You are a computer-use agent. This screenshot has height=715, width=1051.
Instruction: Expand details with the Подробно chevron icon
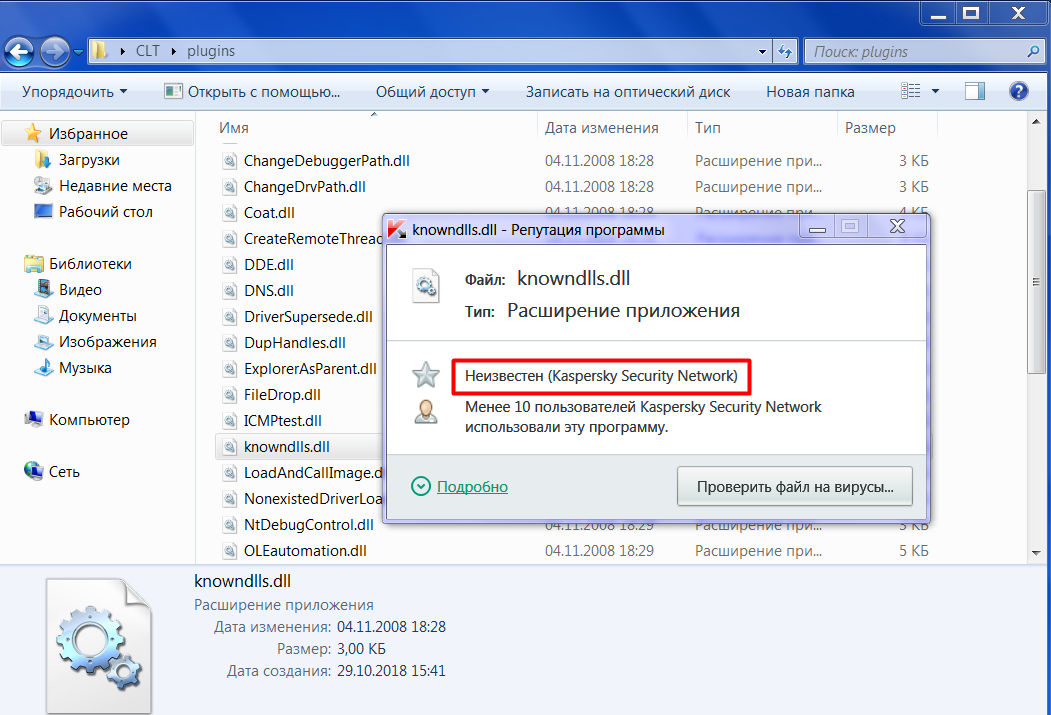tap(421, 486)
